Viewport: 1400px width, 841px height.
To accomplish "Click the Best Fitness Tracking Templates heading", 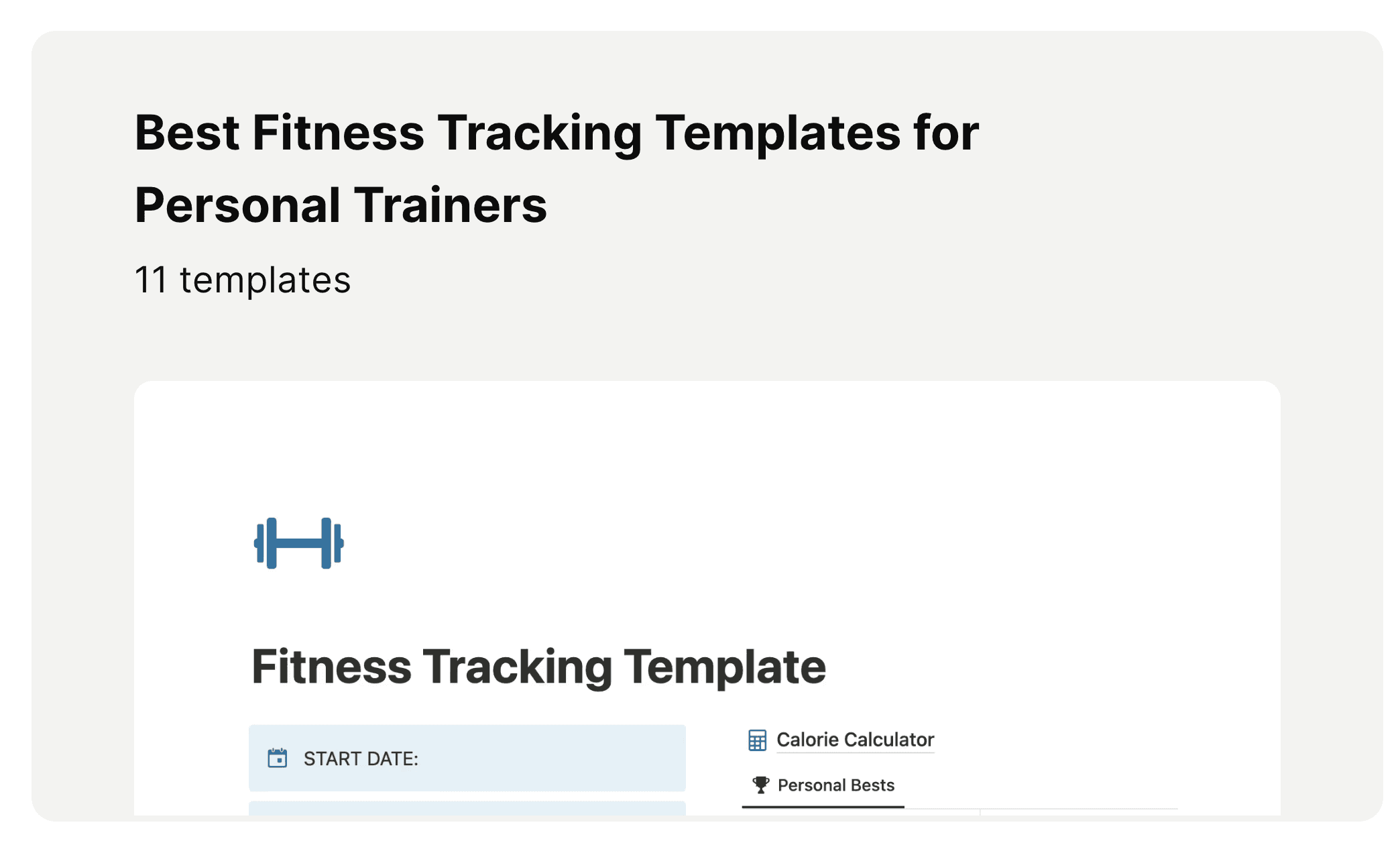I will click(x=557, y=168).
